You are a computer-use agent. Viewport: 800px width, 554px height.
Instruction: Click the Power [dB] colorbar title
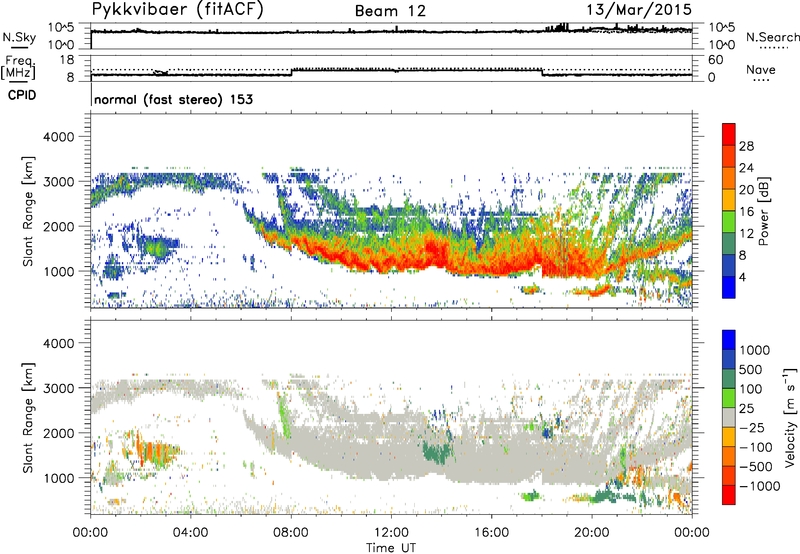point(763,211)
